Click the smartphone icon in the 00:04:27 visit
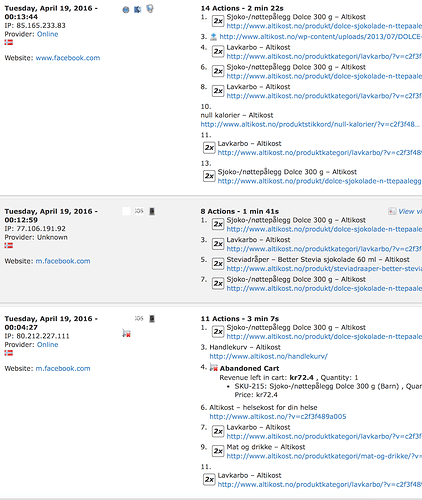Viewport: 422px width, 500px height. (x=152, y=319)
